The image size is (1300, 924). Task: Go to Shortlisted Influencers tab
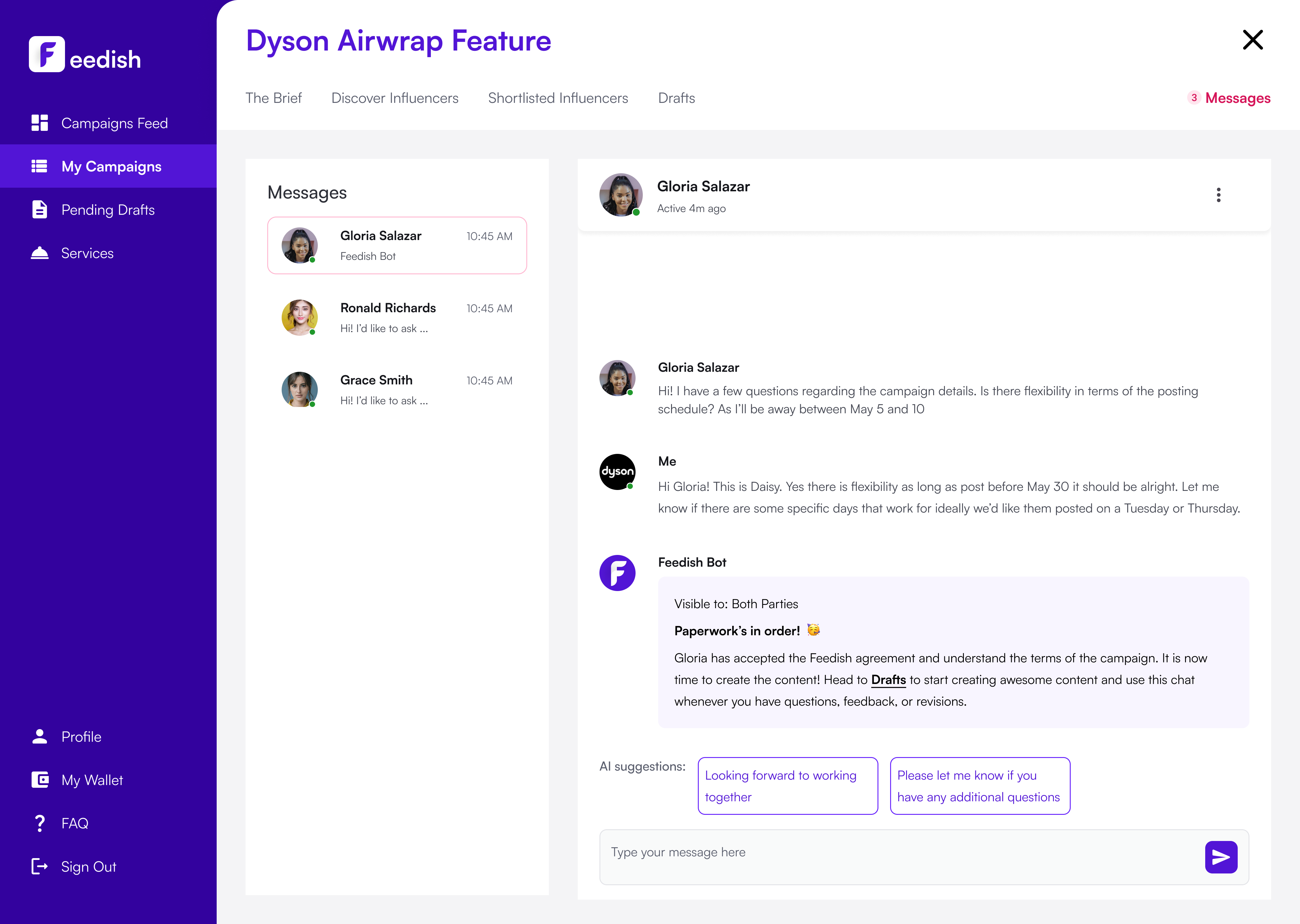click(x=558, y=98)
